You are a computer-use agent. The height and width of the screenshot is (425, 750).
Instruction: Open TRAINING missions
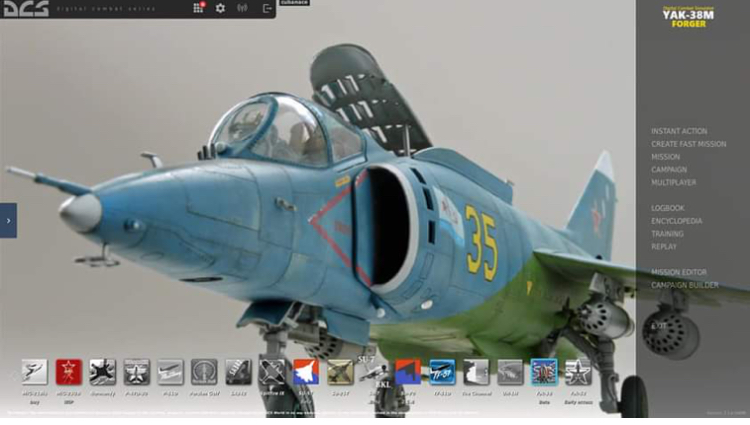pos(667,234)
